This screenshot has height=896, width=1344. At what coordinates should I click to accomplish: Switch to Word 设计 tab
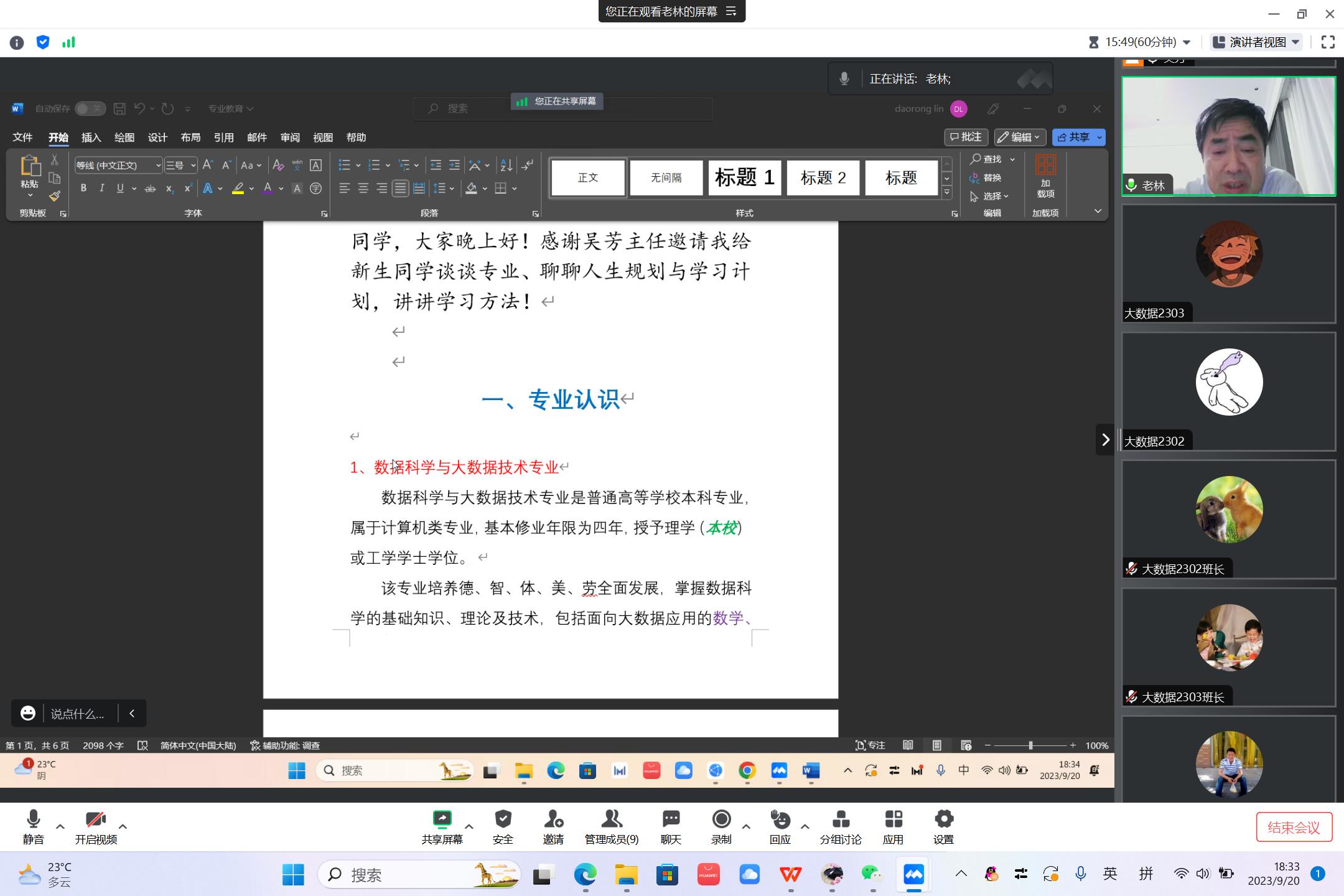pos(157,138)
